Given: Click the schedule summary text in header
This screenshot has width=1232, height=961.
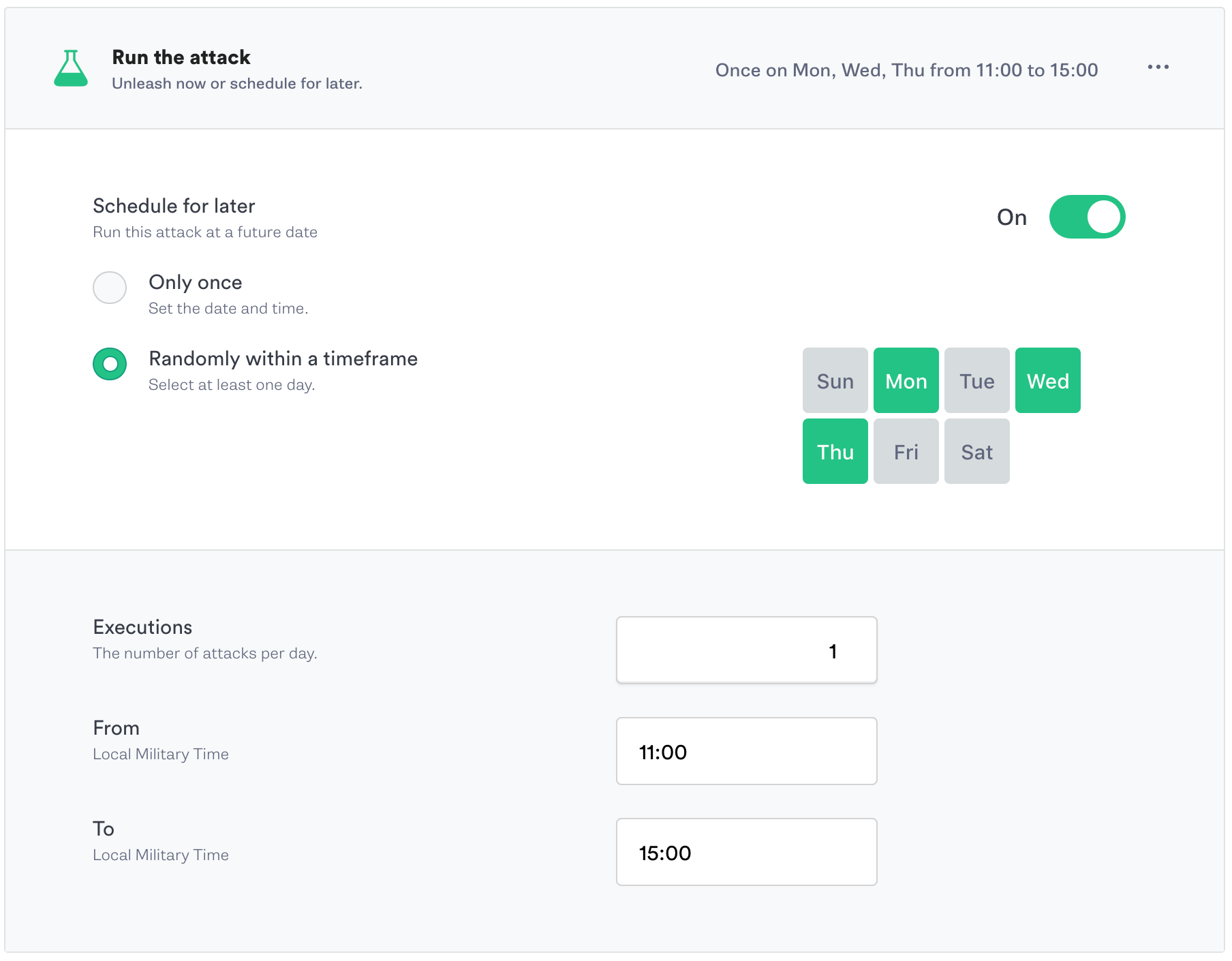Looking at the screenshot, I should 906,70.
